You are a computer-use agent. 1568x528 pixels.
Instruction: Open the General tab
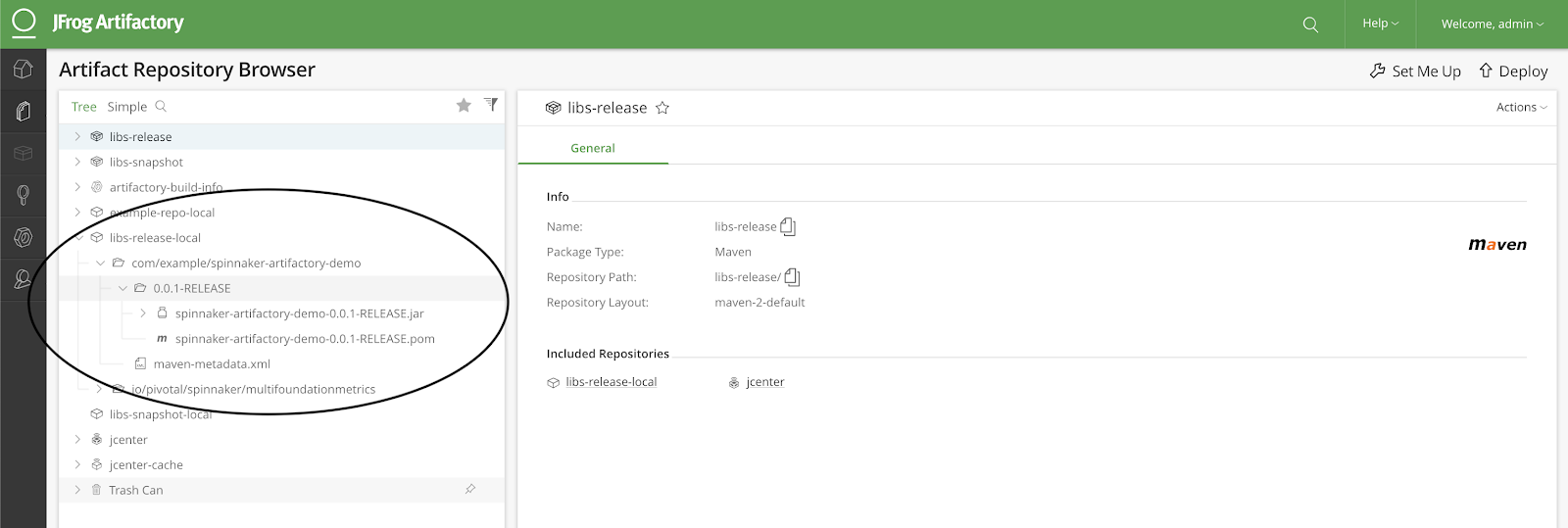(593, 148)
